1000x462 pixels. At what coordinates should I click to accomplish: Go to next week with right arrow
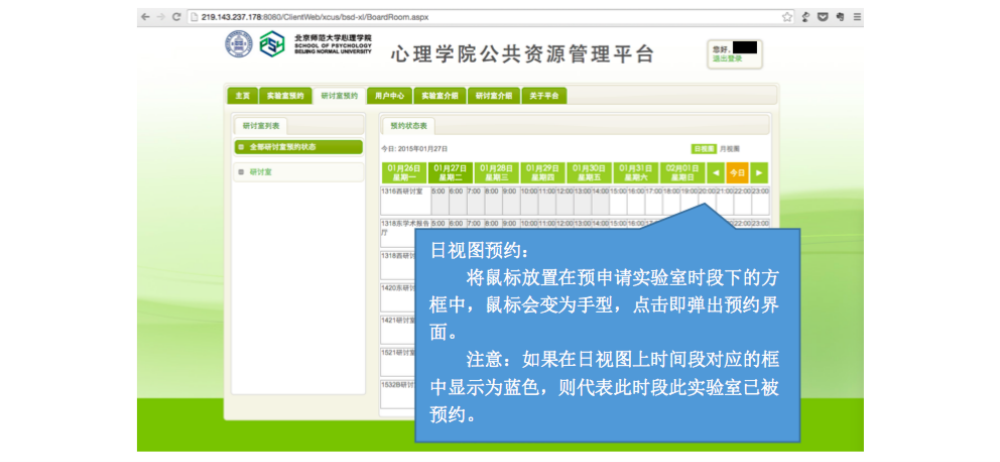(x=759, y=173)
